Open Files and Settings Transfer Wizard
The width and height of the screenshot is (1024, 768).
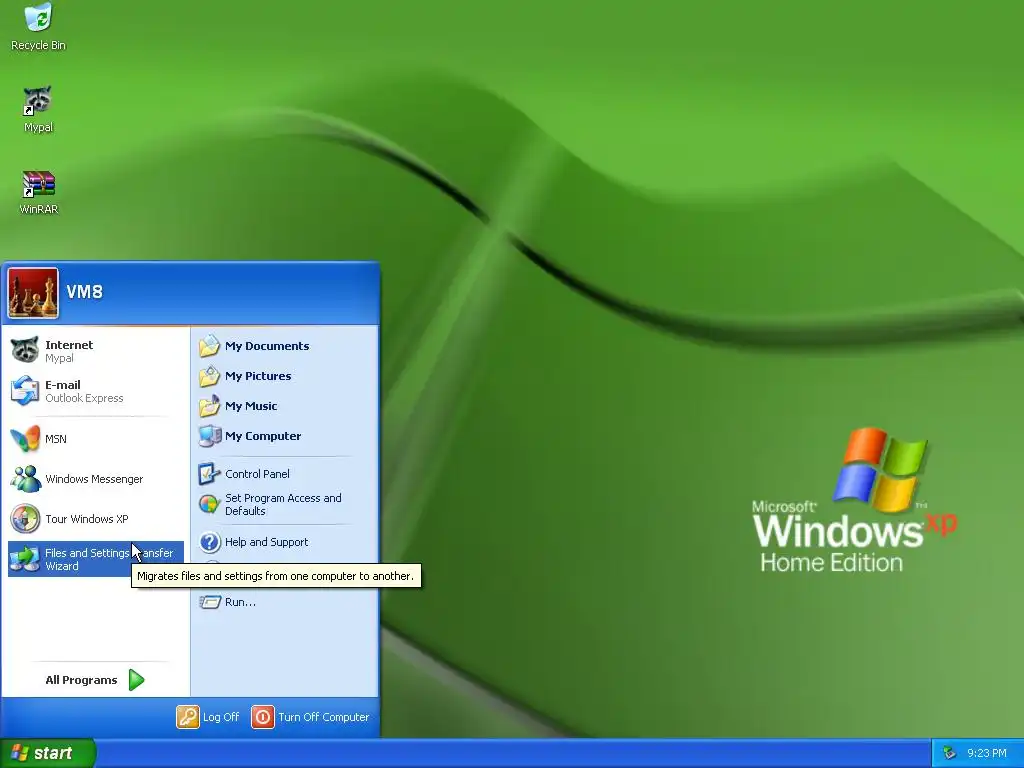96,559
